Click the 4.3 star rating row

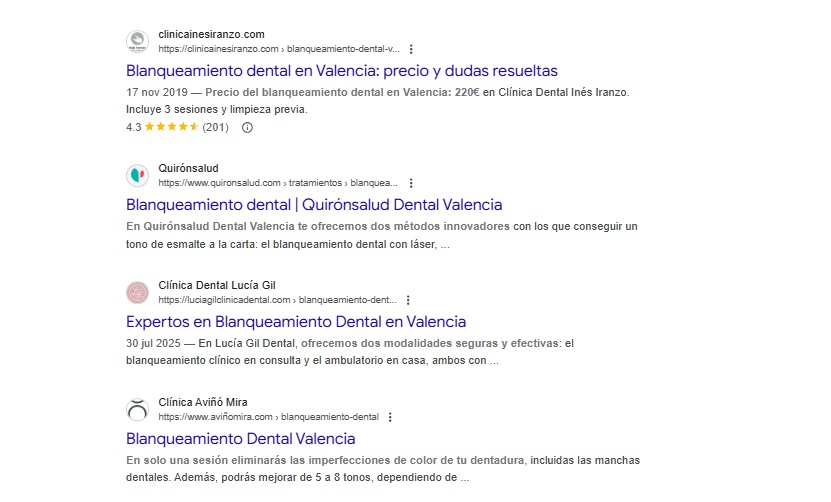point(177,127)
